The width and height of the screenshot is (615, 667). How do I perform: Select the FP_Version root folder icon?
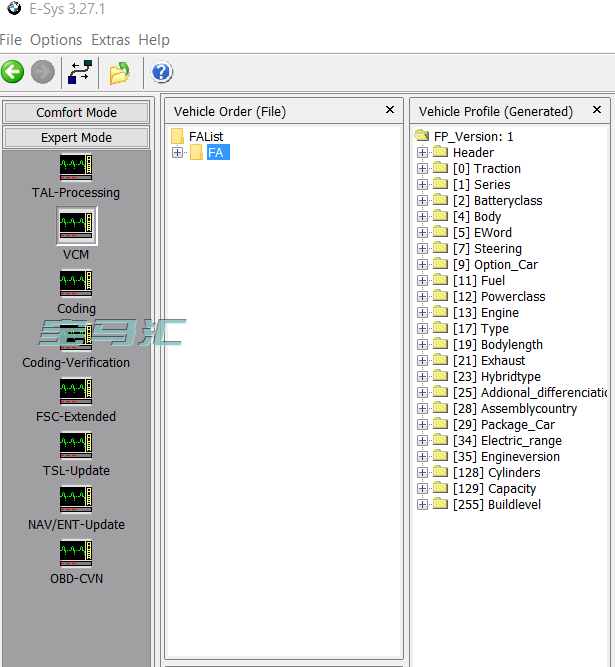421,136
